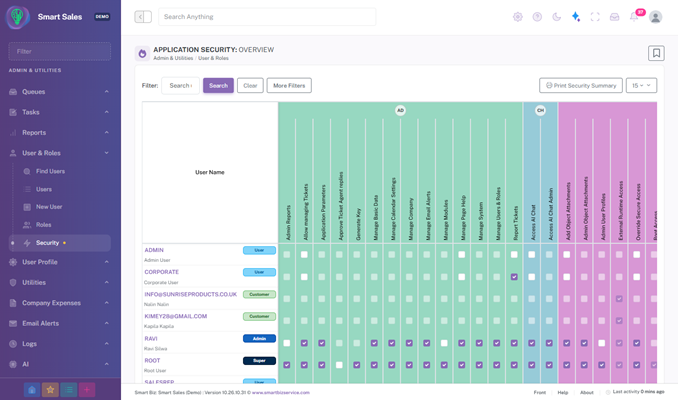The height and width of the screenshot is (400, 678).
Task: Select the Security sidebar item
Action: point(60,243)
